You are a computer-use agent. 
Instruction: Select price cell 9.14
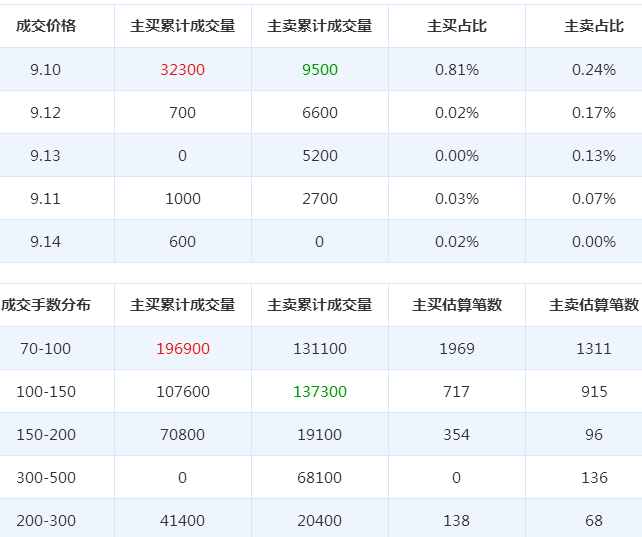click(x=45, y=241)
